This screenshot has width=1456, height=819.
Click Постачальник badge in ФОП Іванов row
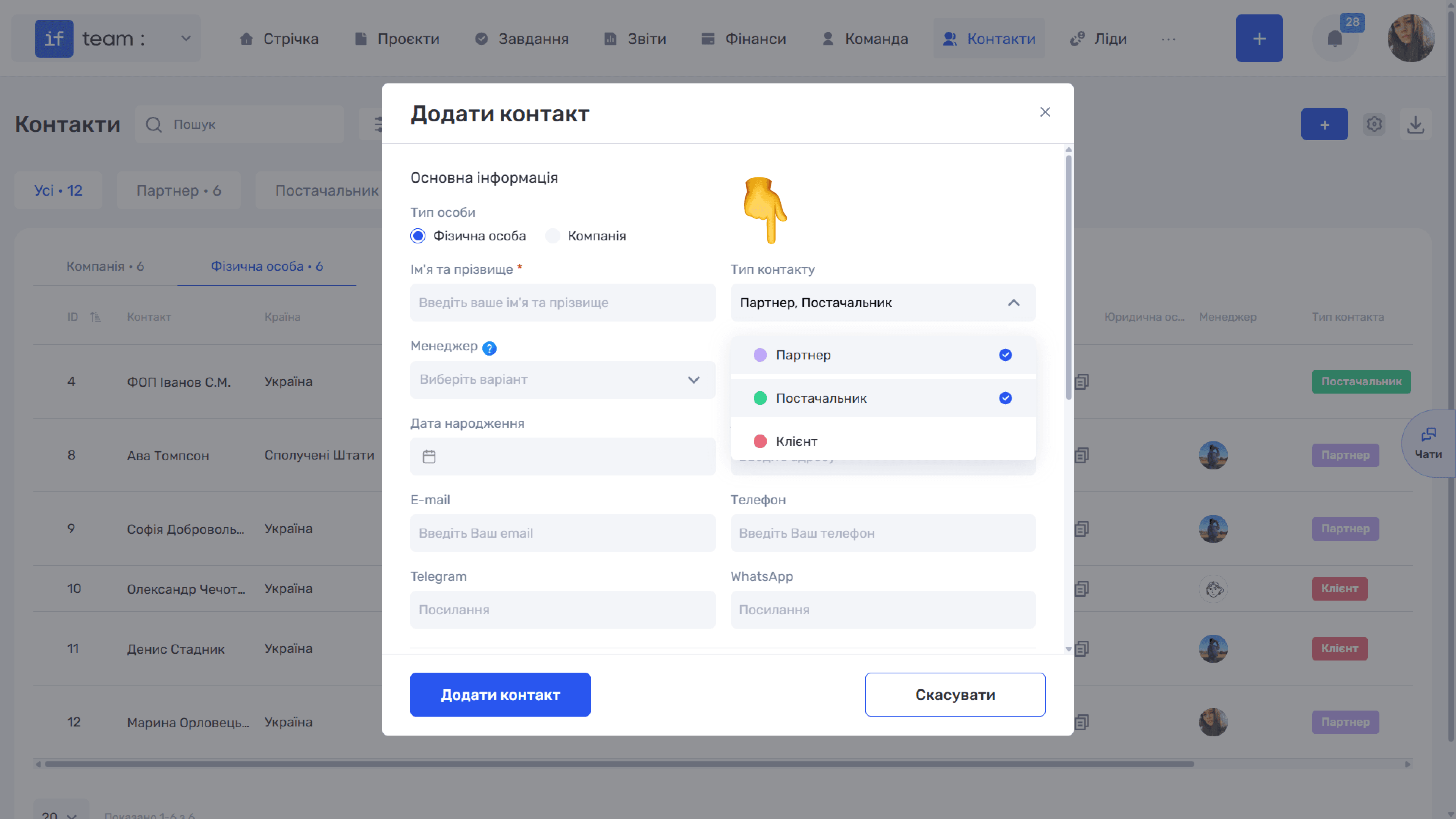click(x=1361, y=381)
